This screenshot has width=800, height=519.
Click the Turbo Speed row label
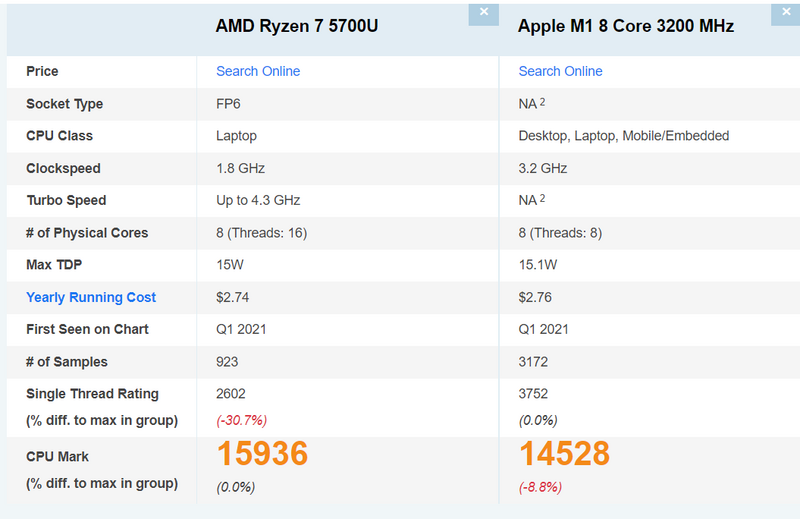(66, 201)
